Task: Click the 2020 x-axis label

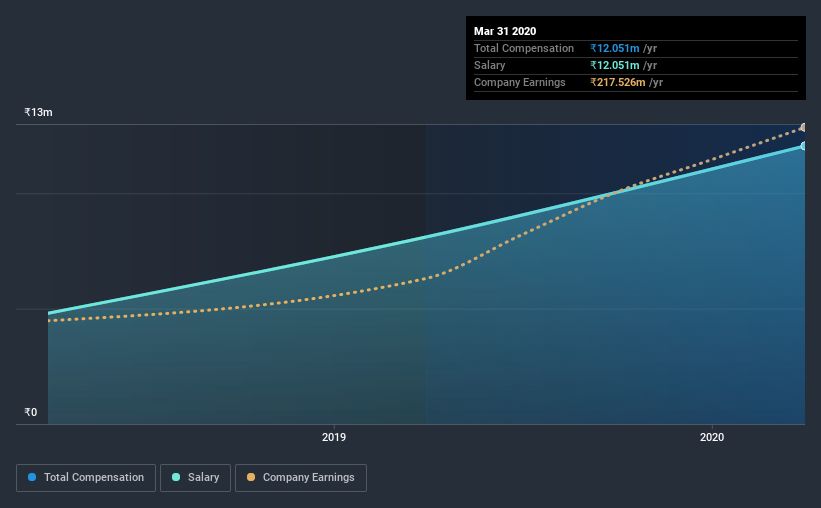Action: [x=712, y=437]
